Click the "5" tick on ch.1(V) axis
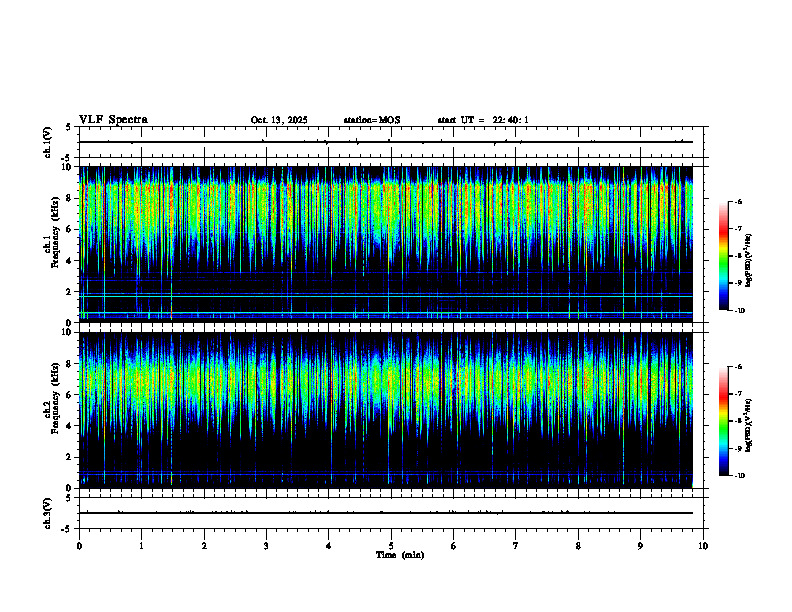Image resolution: width=792 pixels, height=612 pixels. point(70,127)
